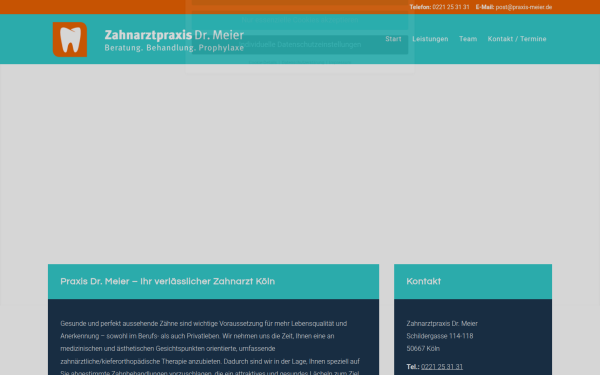This screenshot has height=375, width=600.
Task: Click the top bar phone number 0221 25 31 31
Action: [451, 7]
